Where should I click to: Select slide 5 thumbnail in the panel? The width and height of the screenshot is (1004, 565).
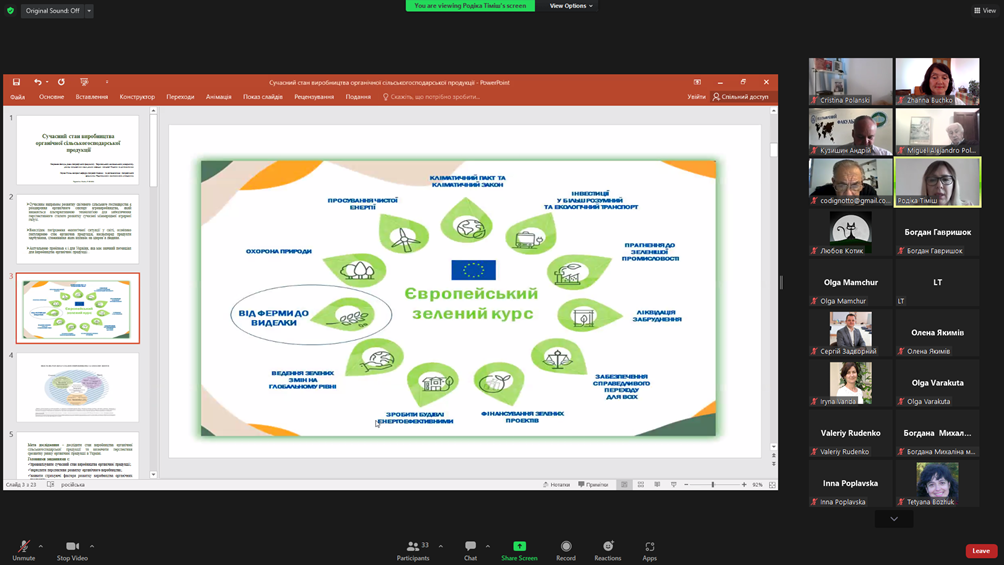click(77, 455)
